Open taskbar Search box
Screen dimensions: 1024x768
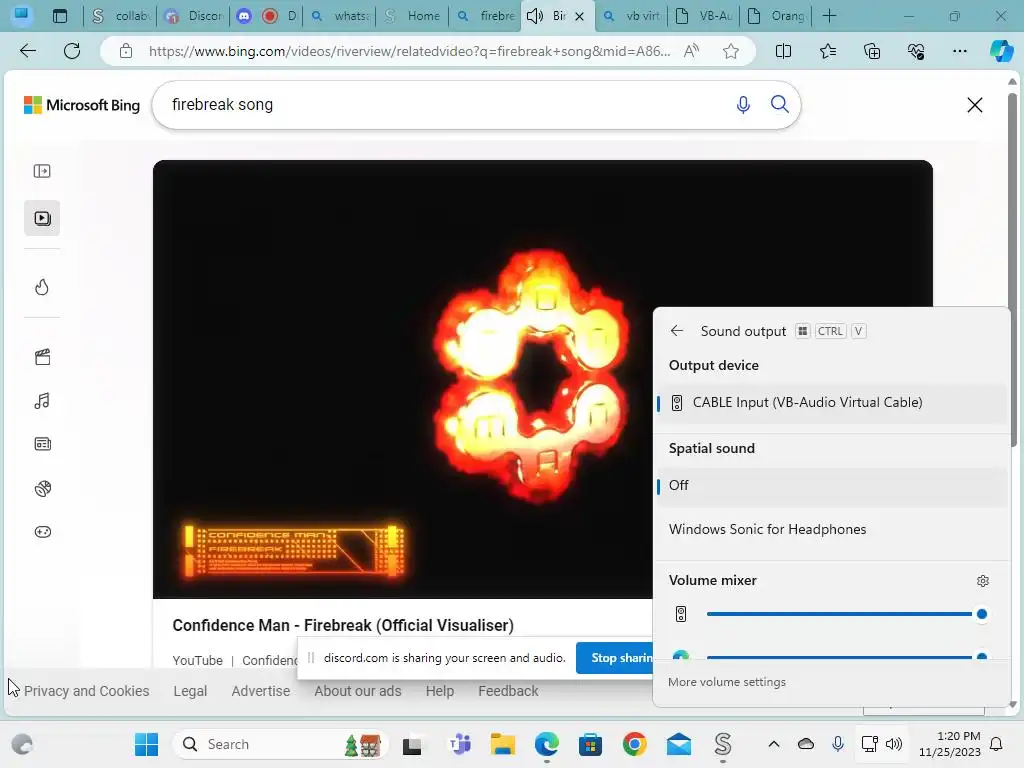click(281, 744)
